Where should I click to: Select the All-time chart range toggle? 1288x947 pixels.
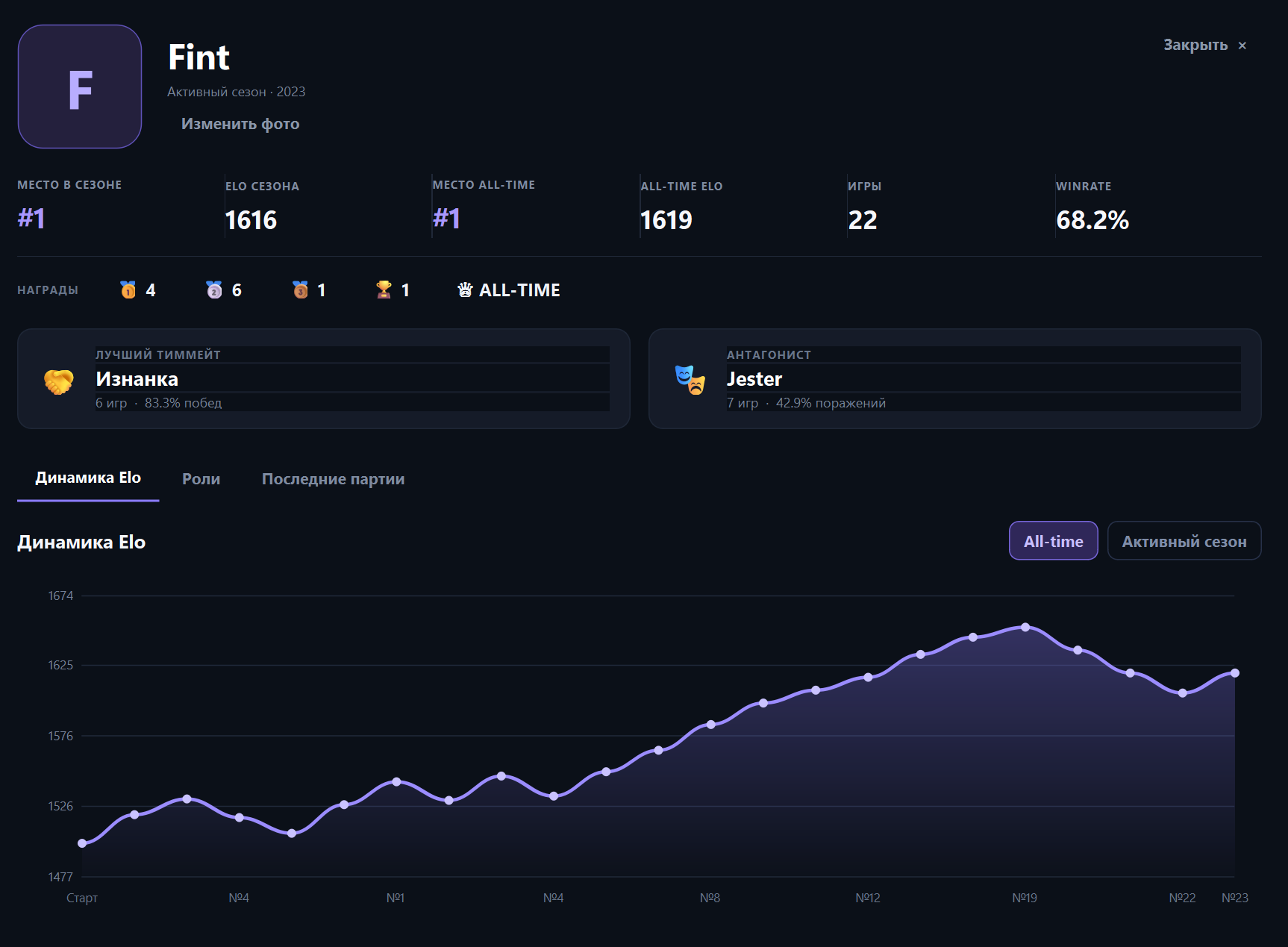(1053, 540)
